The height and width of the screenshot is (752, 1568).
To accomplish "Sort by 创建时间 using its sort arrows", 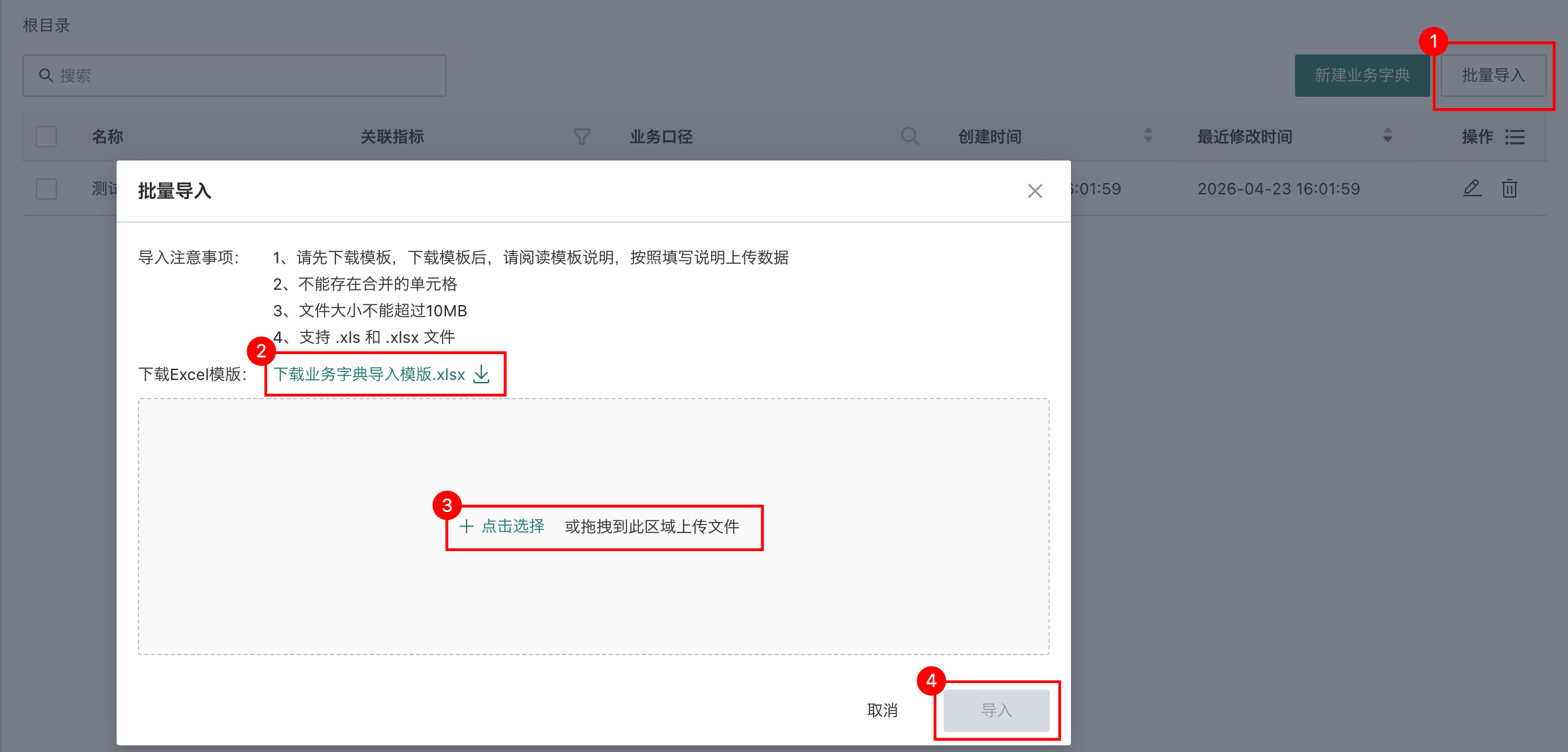I will [x=1148, y=135].
